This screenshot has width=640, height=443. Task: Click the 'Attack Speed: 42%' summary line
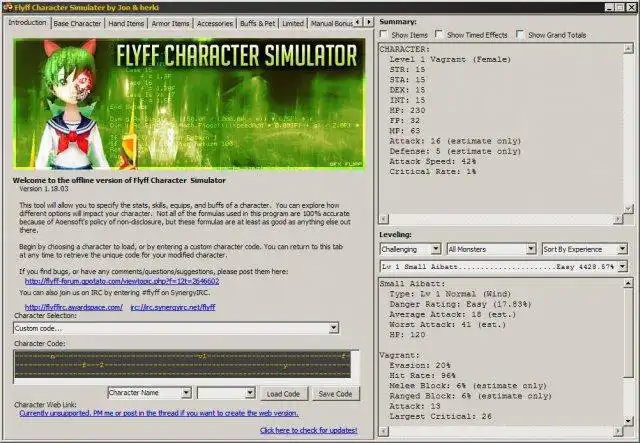[x=432, y=161]
